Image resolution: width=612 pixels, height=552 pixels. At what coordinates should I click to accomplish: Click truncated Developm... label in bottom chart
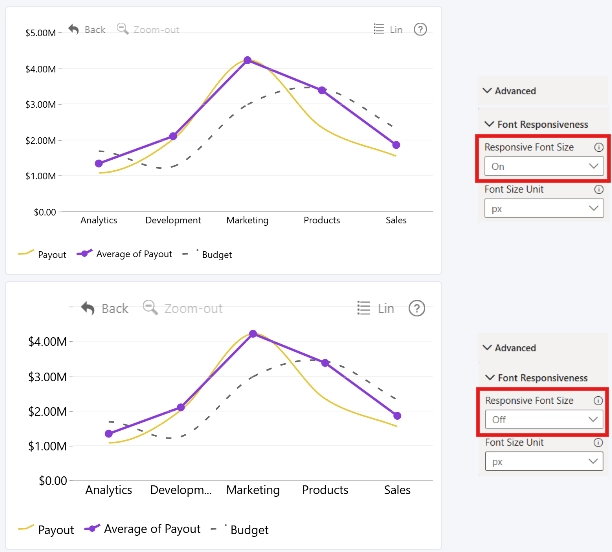coord(181,490)
